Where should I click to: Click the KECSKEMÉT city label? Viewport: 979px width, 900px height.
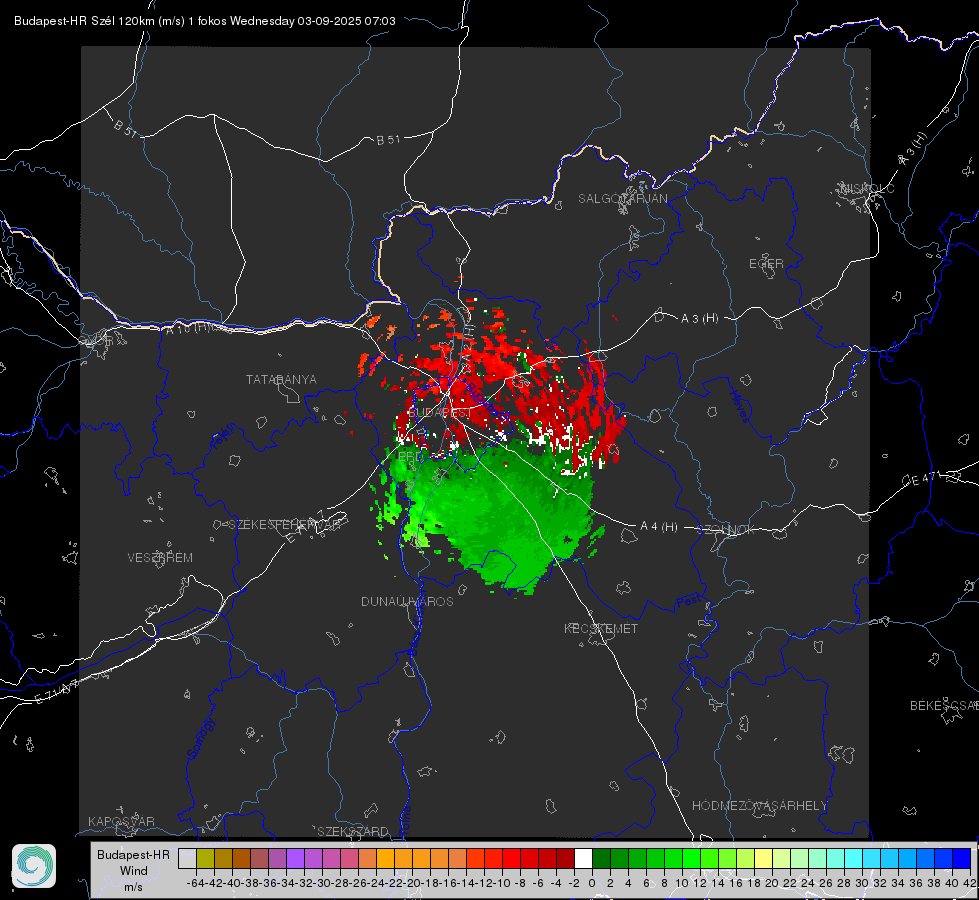(x=601, y=628)
